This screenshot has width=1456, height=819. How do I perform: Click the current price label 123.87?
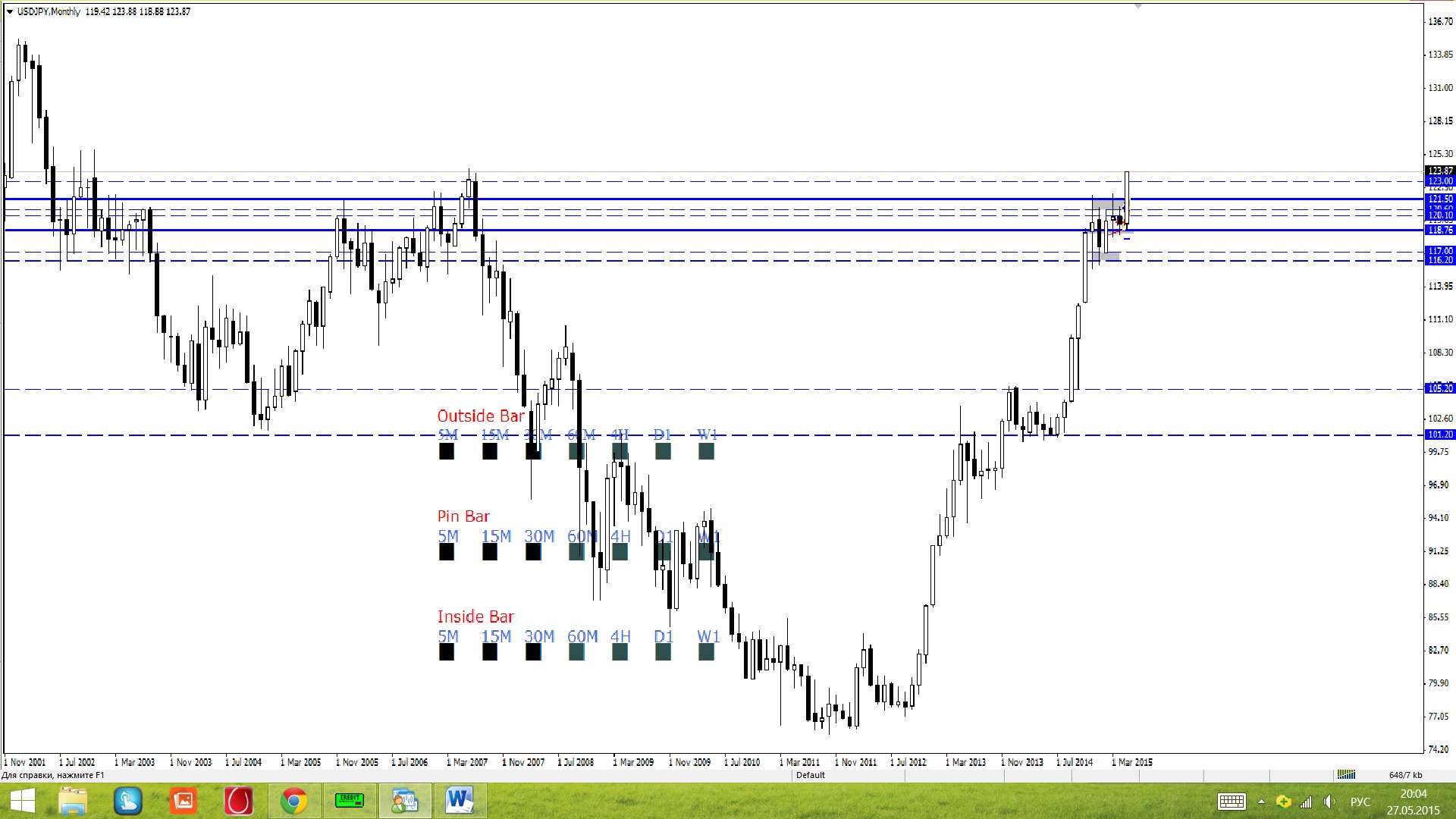tap(1440, 171)
